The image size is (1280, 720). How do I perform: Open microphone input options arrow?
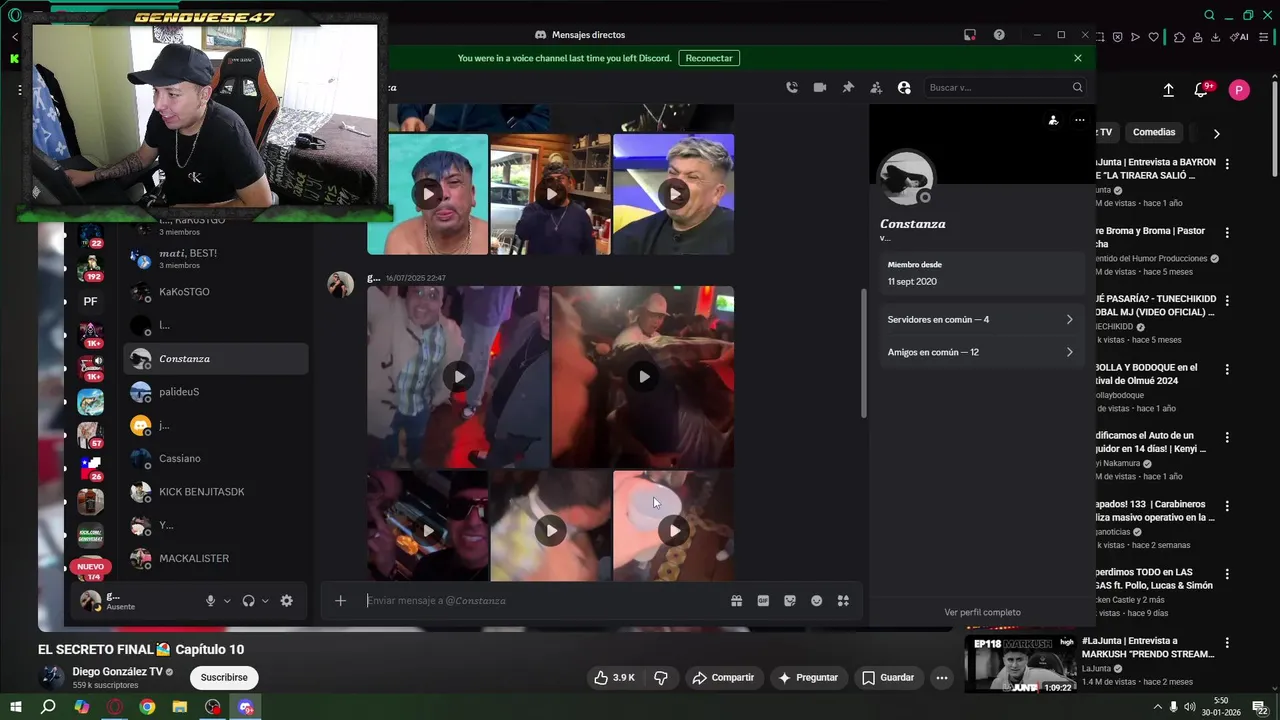tap(227, 601)
